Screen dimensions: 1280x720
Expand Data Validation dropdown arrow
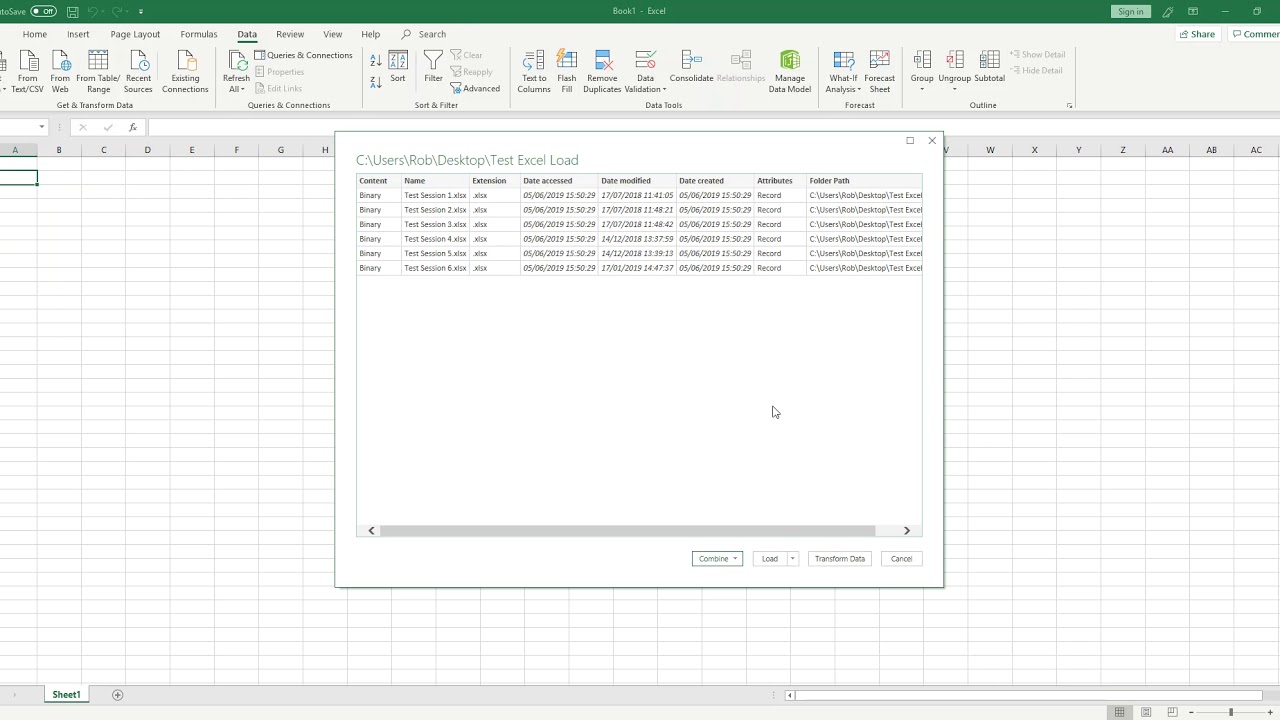tap(664, 89)
